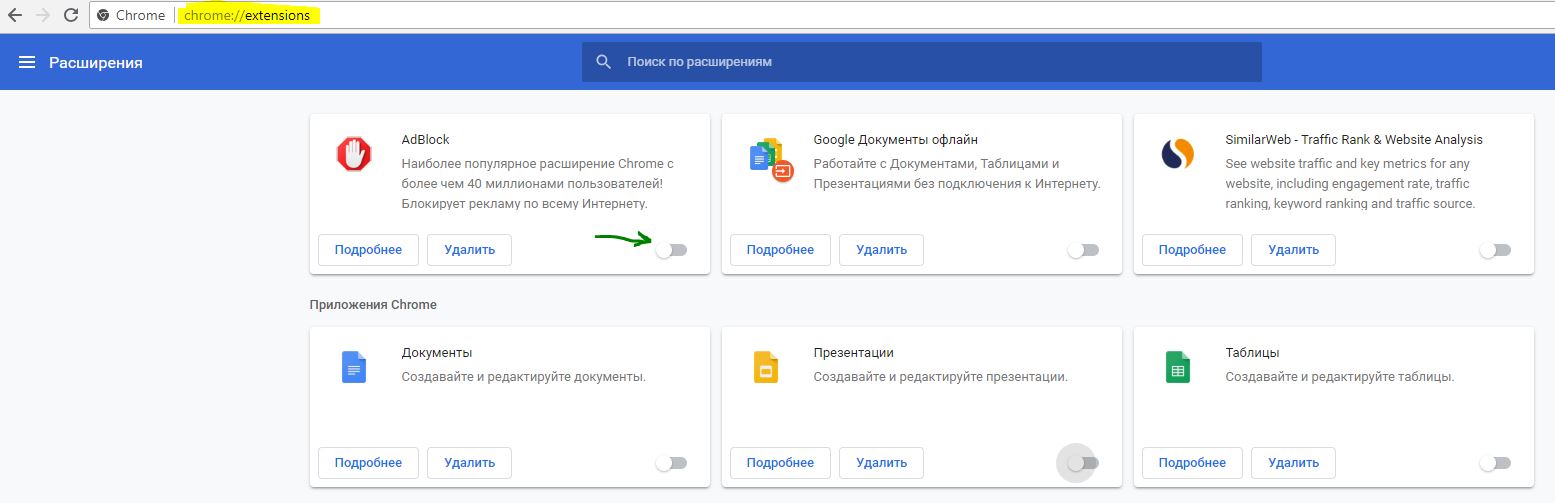This screenshot has width=1555, height=503.
Task: Click the green Таблицы app icon
Action: point(1178,367)
